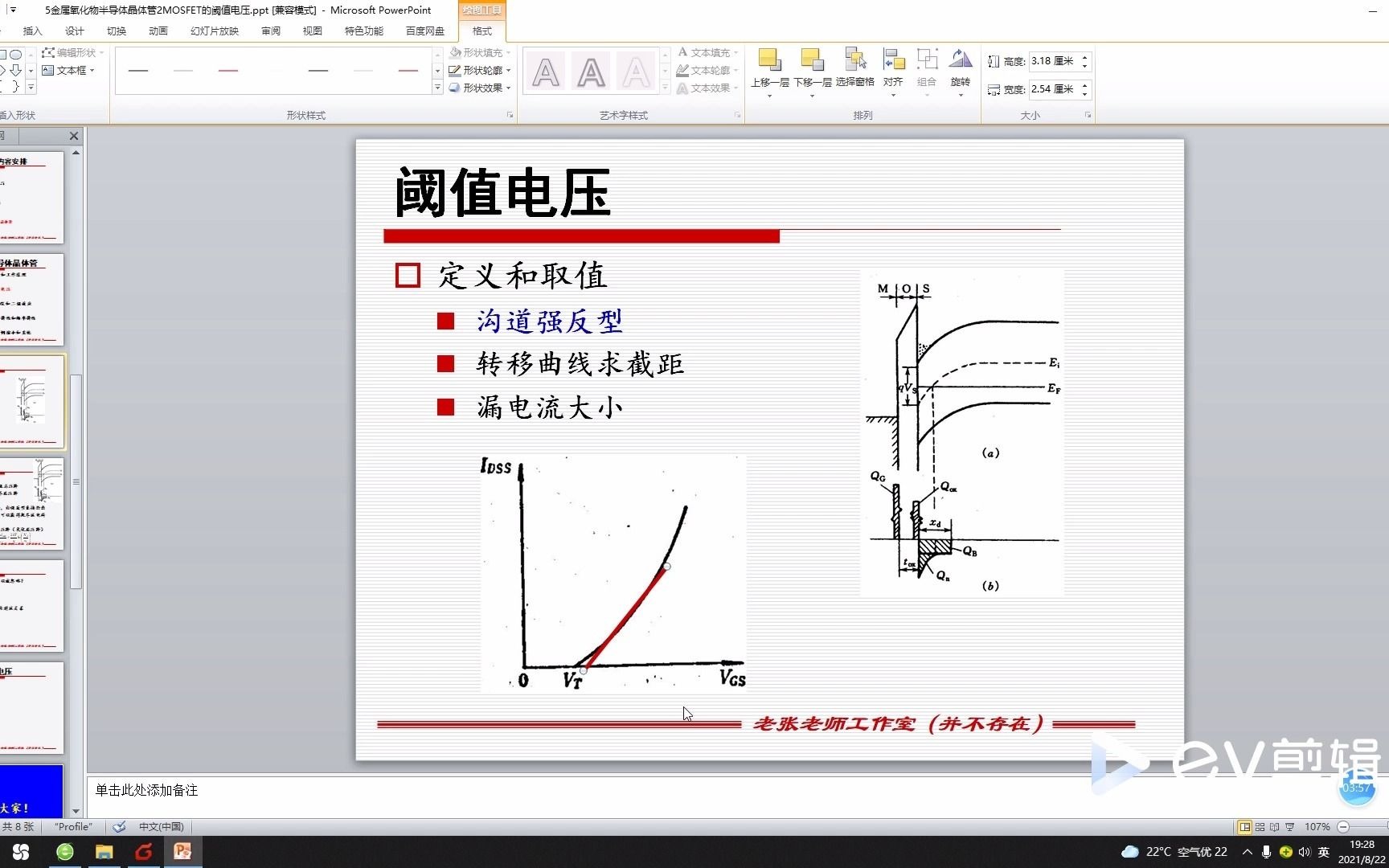This screenshot has width=1389, height=868.
Task: Click the Text Outline (文本轮廓) icon
Action: tap(682, 70)
